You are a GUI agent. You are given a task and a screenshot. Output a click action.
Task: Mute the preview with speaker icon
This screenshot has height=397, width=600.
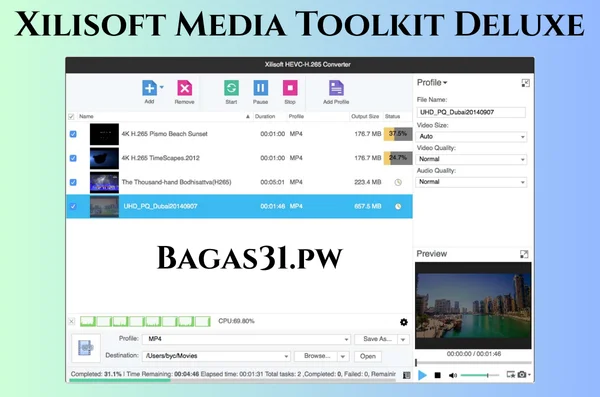pos(453,375)
